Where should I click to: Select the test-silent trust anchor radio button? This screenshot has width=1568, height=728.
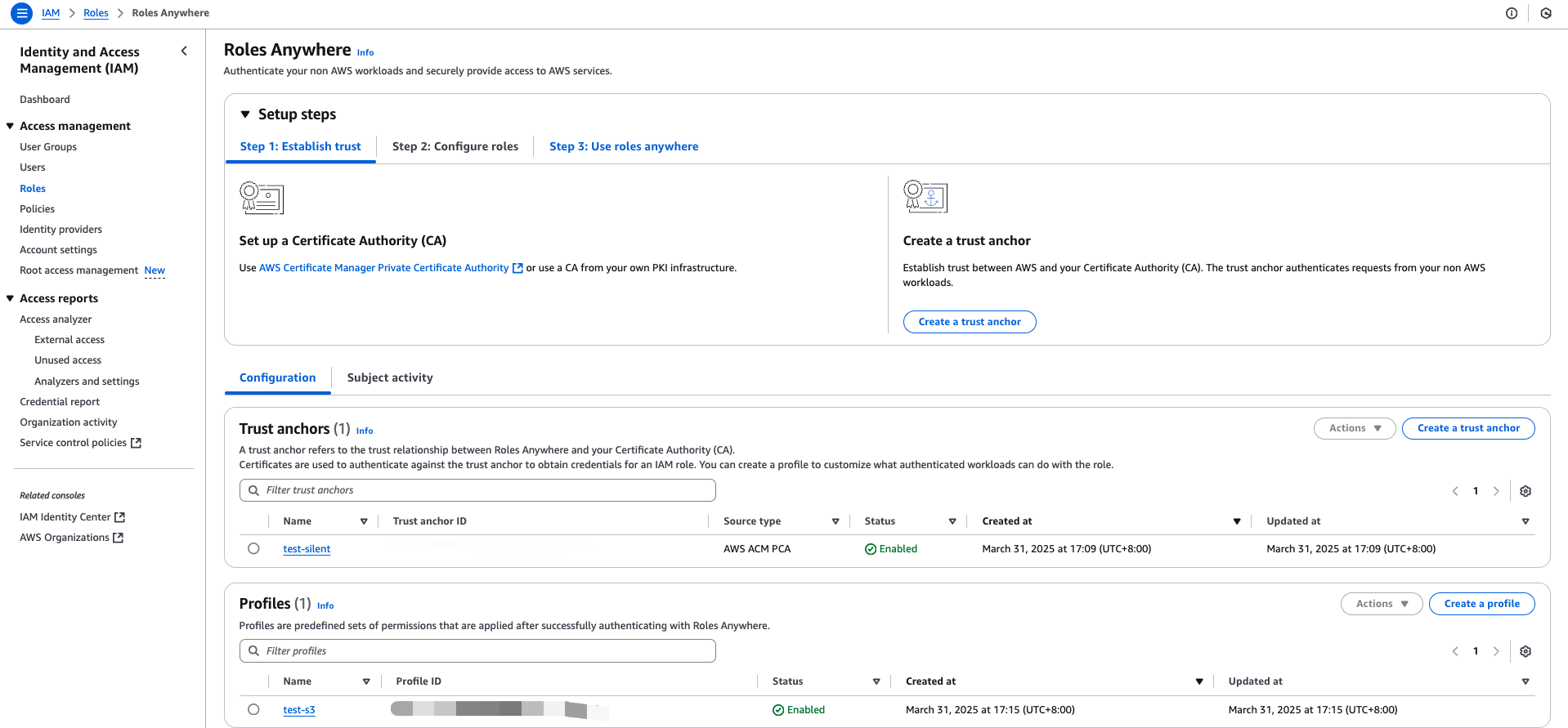[x=253, y=549]
